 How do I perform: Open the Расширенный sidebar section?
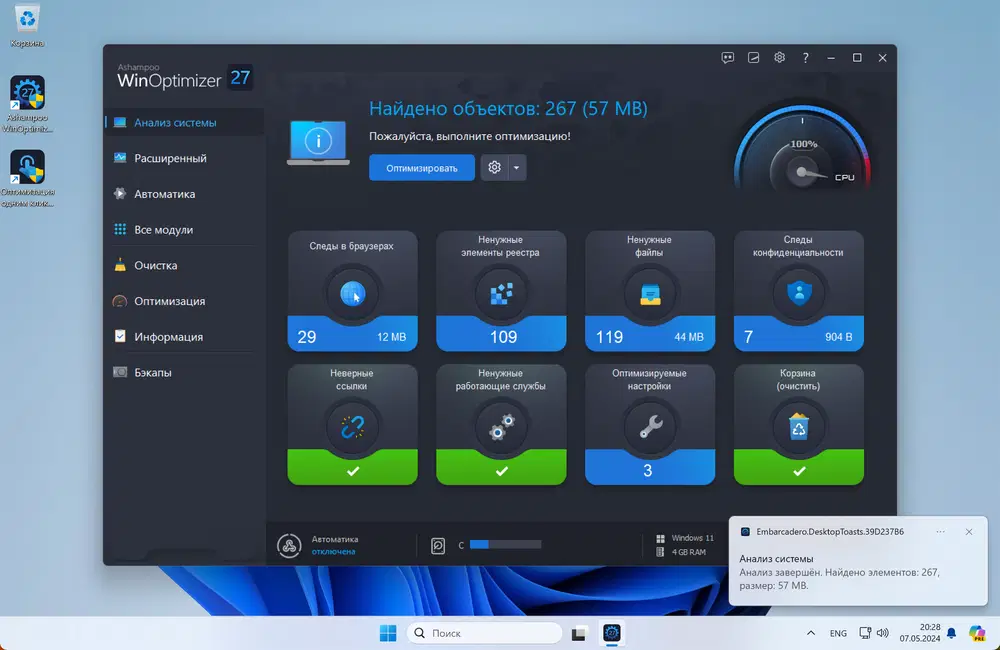pyautogui.click(x=184, y=158)
